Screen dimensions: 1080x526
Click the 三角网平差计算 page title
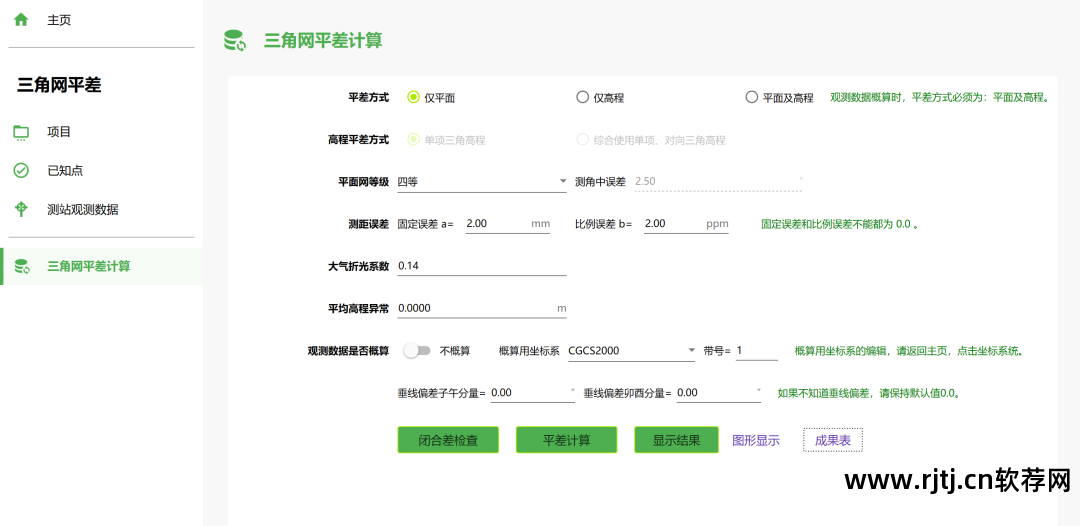point(323,41)
